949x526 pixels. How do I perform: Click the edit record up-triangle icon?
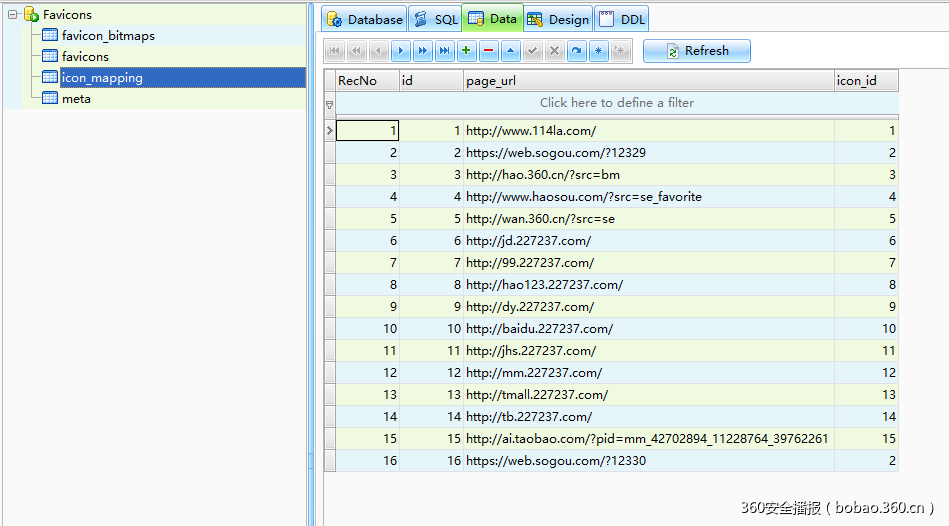pyautogui.click(x=510, y=51)
